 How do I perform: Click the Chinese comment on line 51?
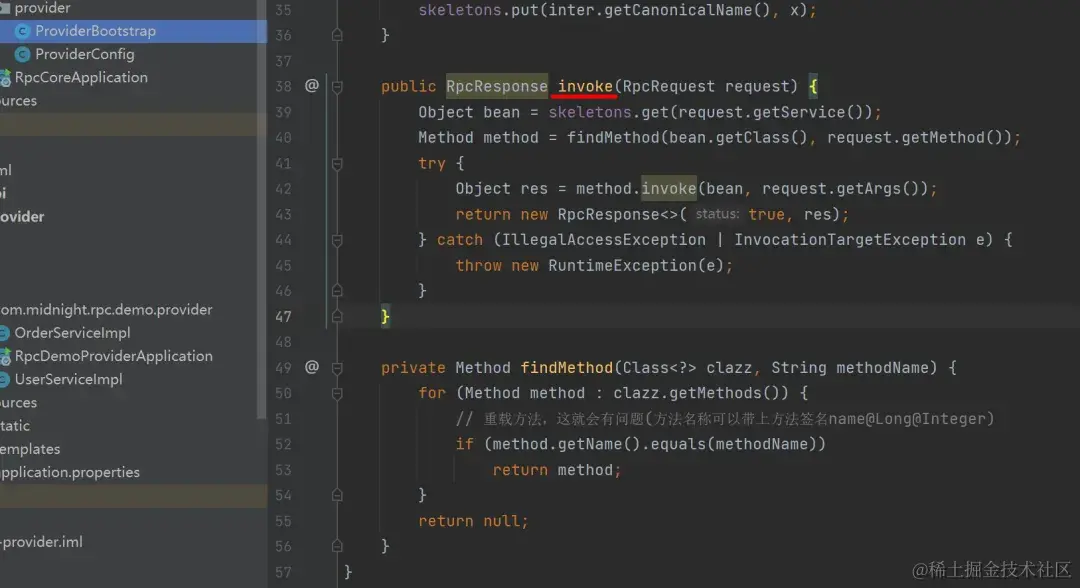pyautogui.click(x=725, y=419)
